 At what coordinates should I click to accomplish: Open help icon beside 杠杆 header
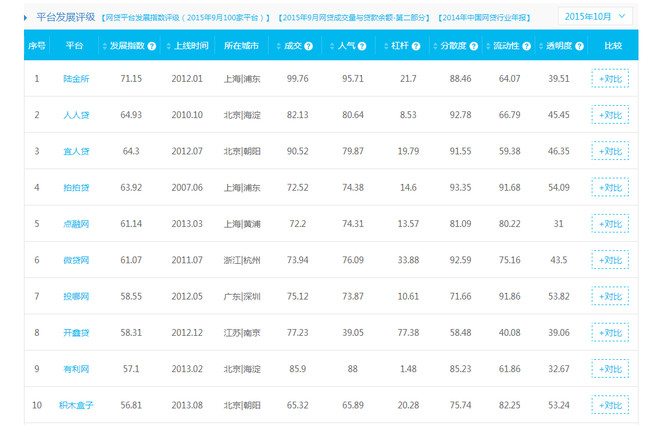[416, 46]
